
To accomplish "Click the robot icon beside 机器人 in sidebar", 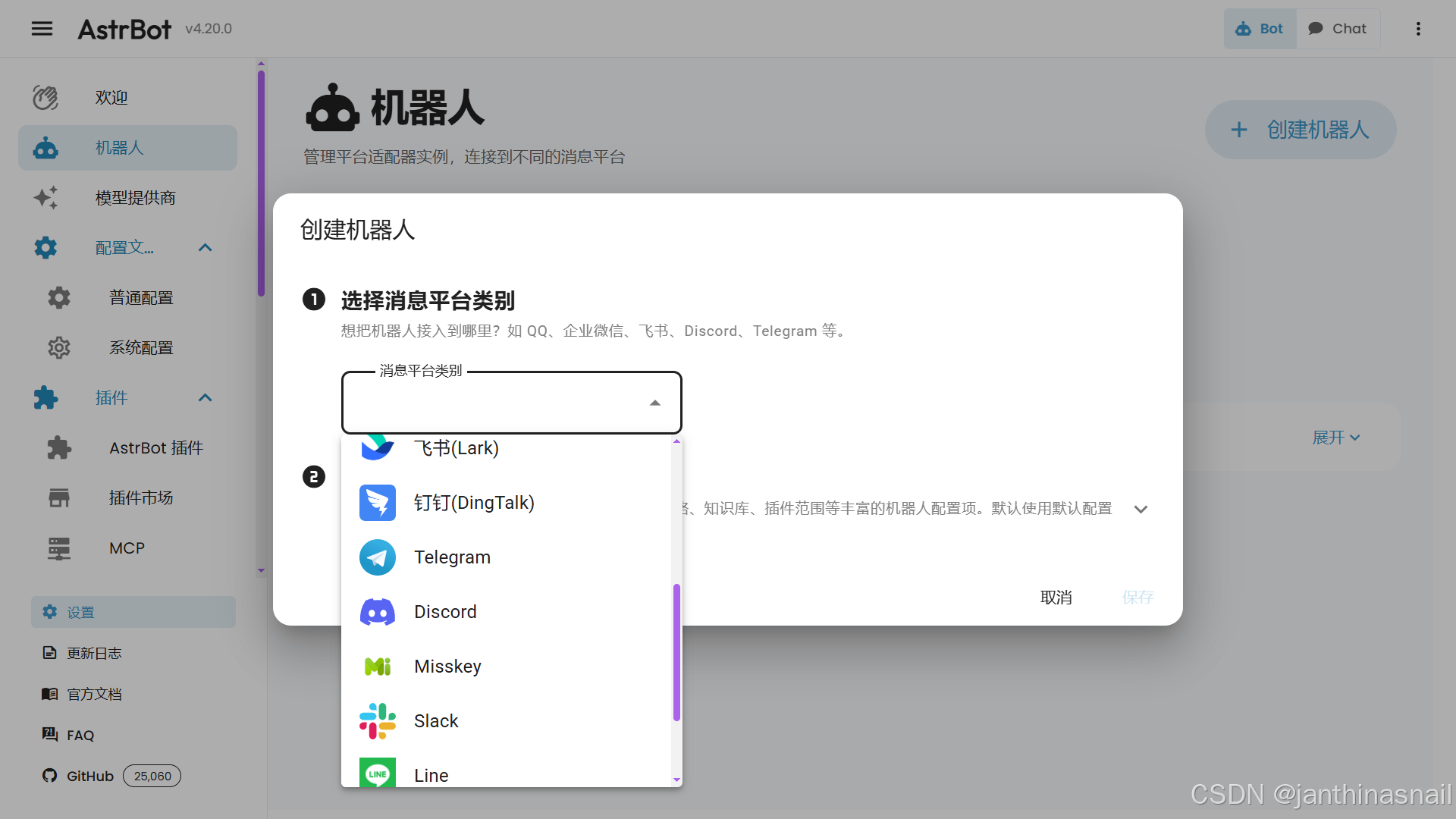I will 45,148.
